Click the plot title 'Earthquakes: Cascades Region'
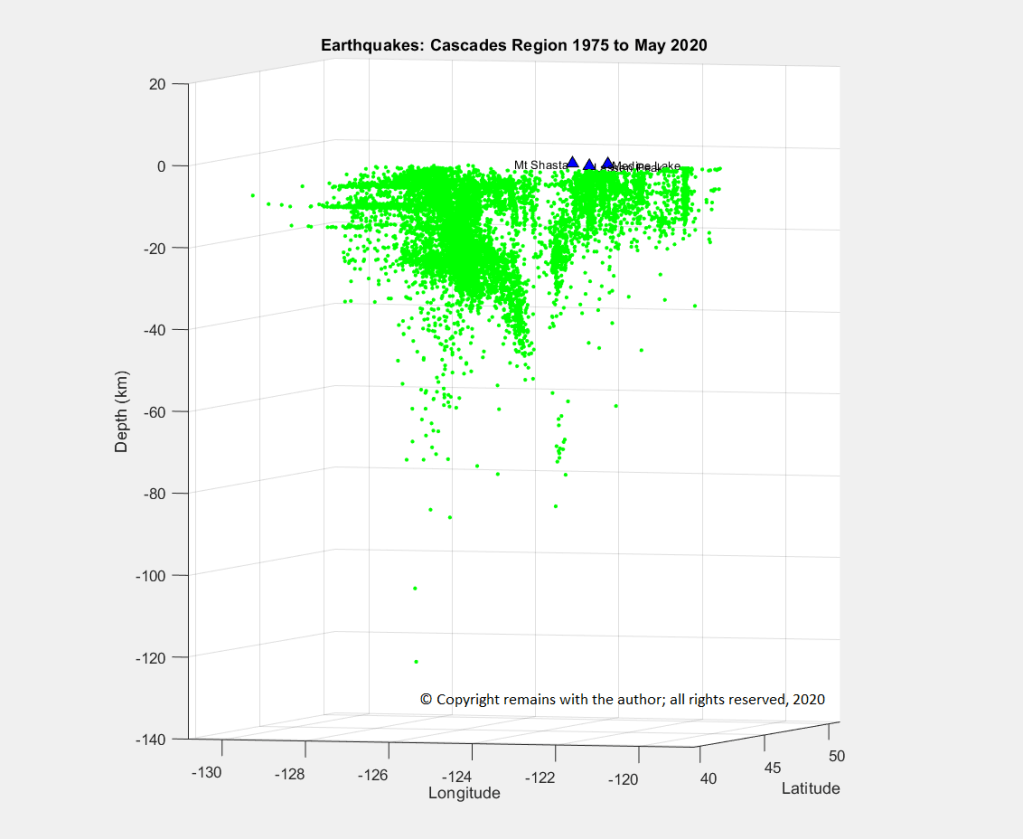Image resolution: width=1023 pixels, height=839 pixels. [x=514, y=46]
